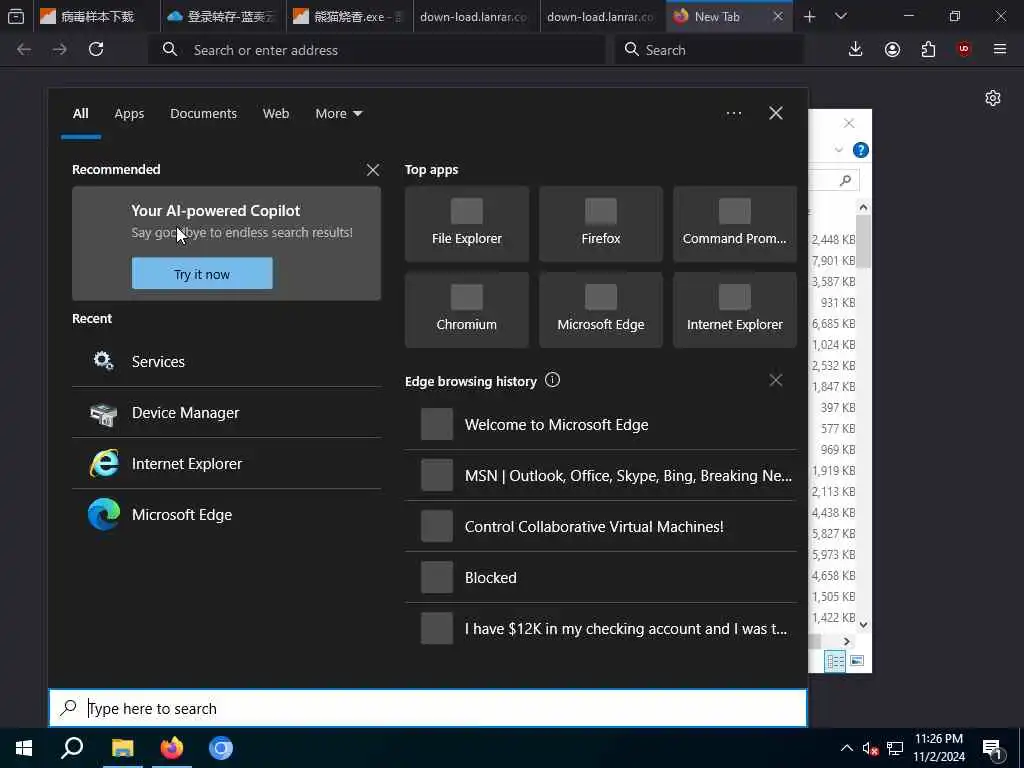
Task: Select the Web search filter
Action: point(276,114)
